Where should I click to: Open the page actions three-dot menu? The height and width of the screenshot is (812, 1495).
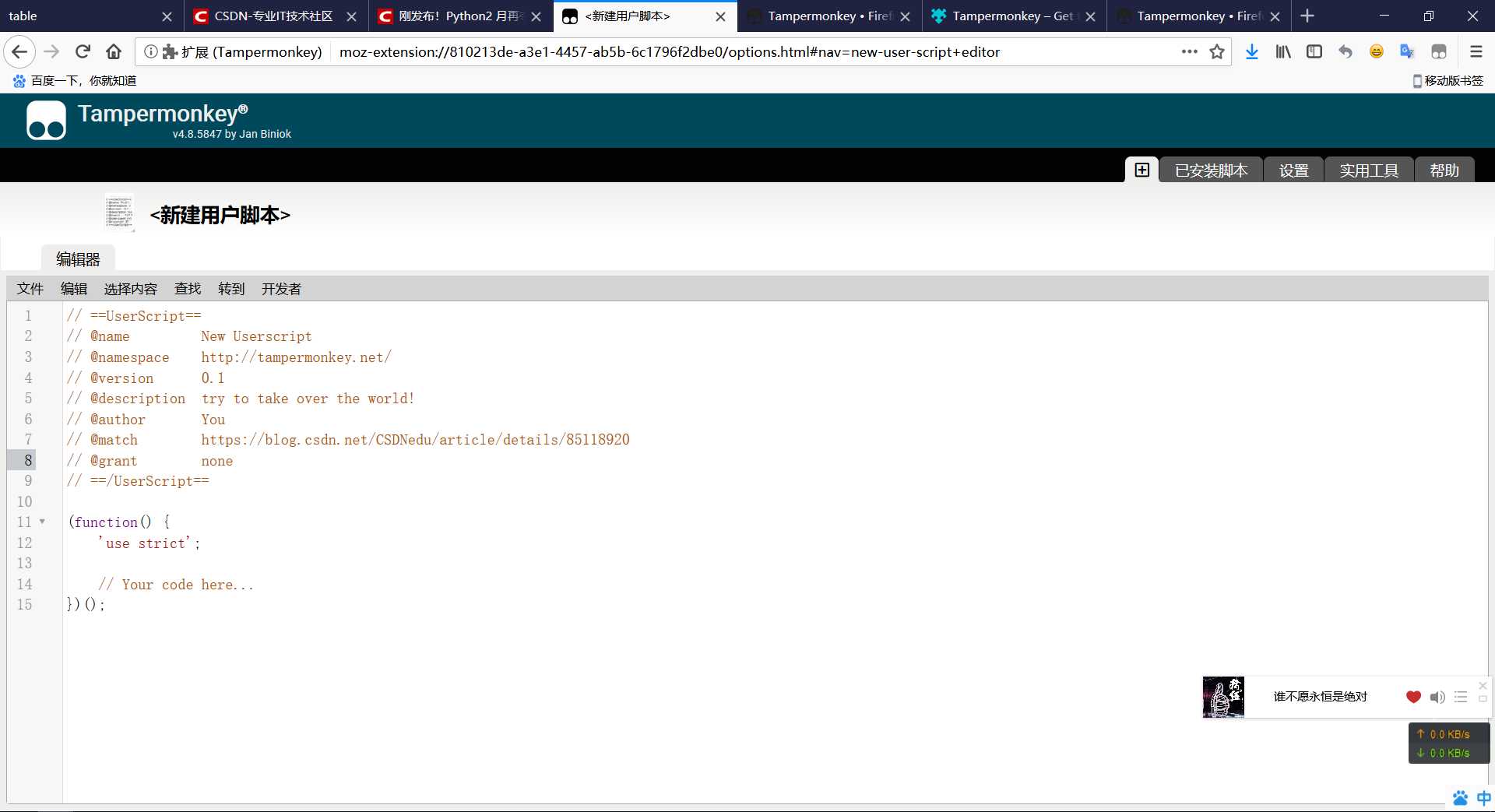[1189, 52]
